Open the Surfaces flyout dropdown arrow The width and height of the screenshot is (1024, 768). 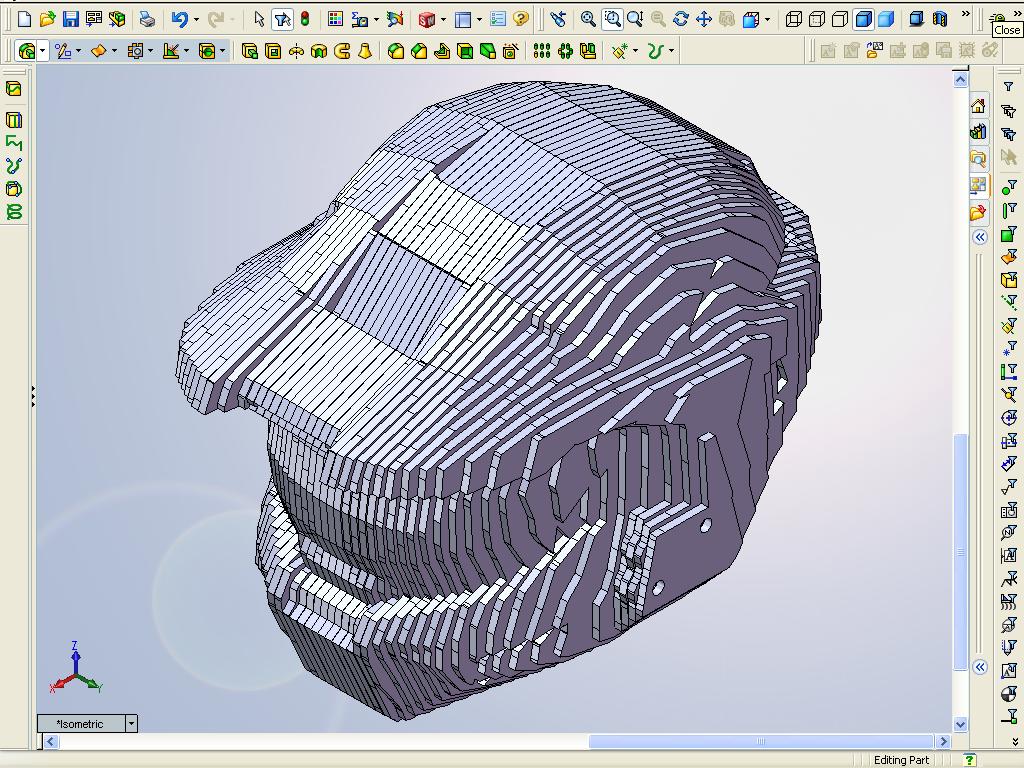tap(114, 50)
